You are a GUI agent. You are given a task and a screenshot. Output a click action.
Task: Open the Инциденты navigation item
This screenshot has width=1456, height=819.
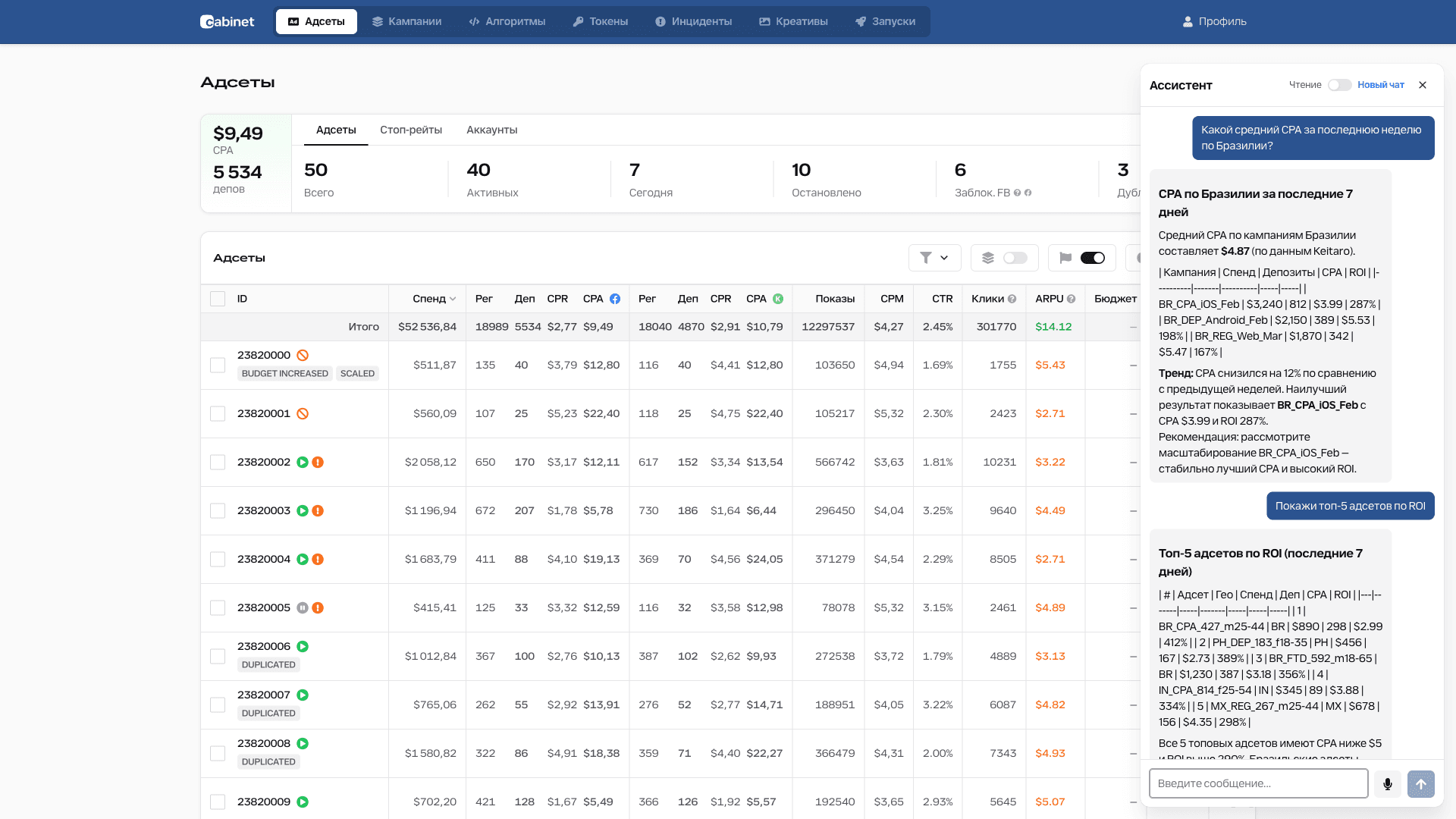(693, 21)
